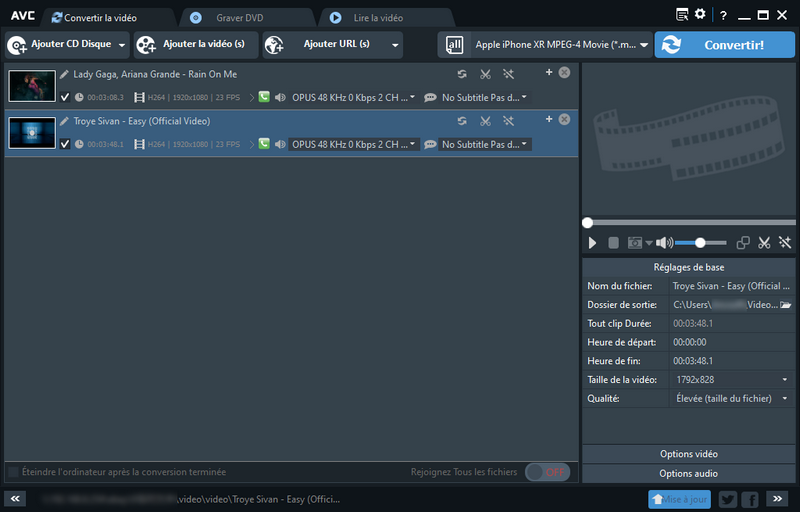The height and width of the screenshot is (512, 800).
Task: Collapse left panel with double-left arrows
Action: (x=15, y=499)
